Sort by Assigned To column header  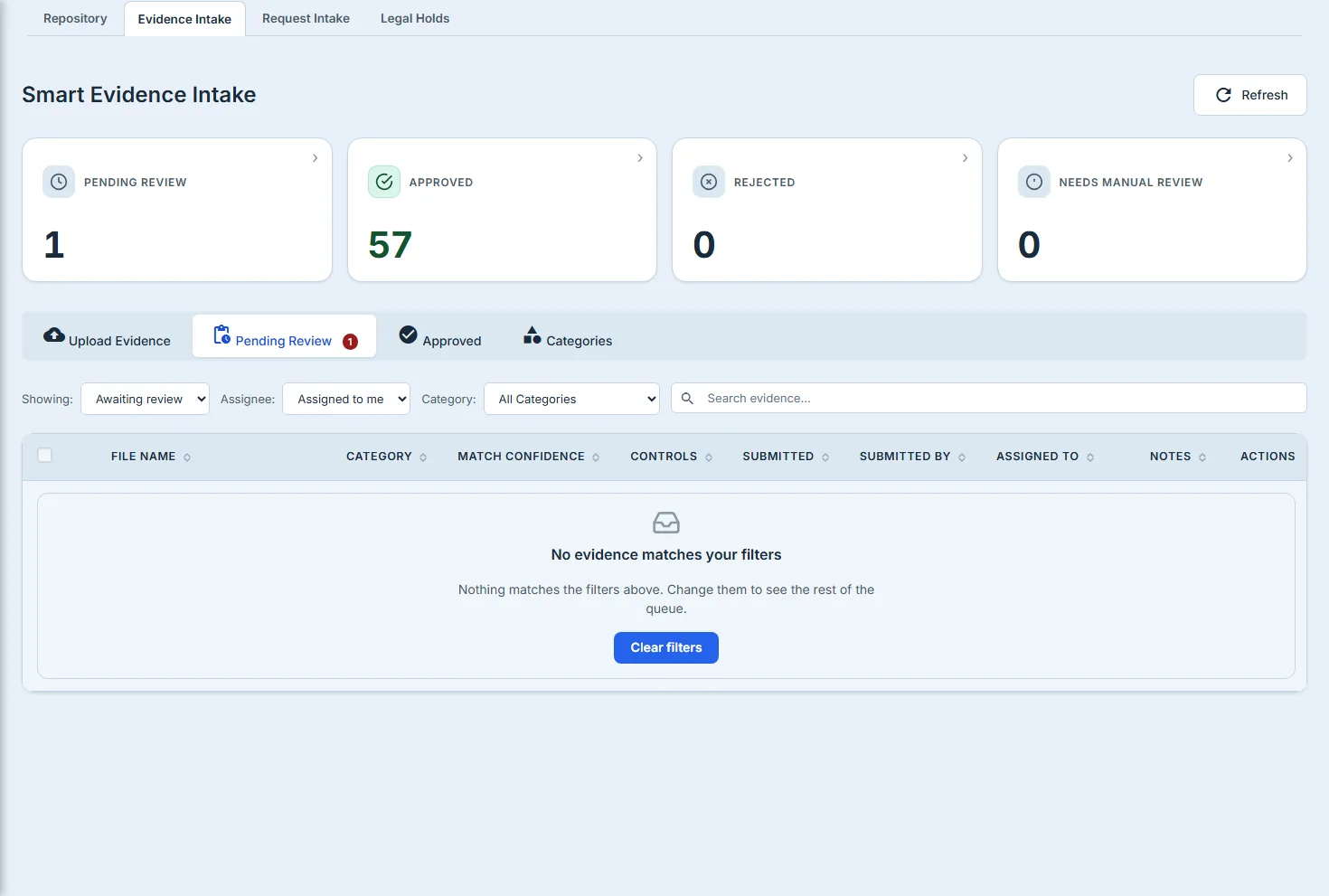click(1045, 457)
